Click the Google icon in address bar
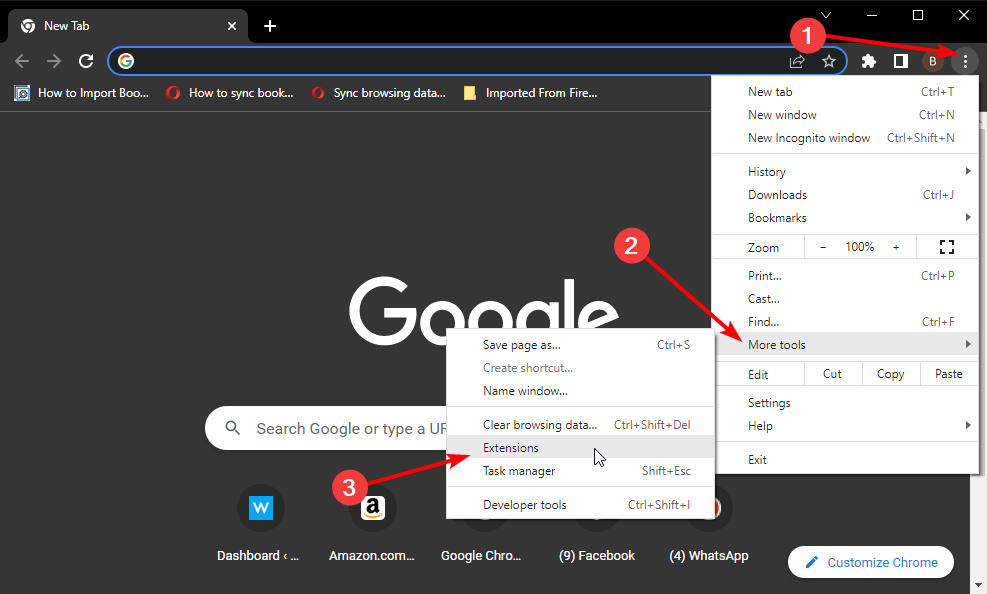987x594 pixels. click(126, 61)
